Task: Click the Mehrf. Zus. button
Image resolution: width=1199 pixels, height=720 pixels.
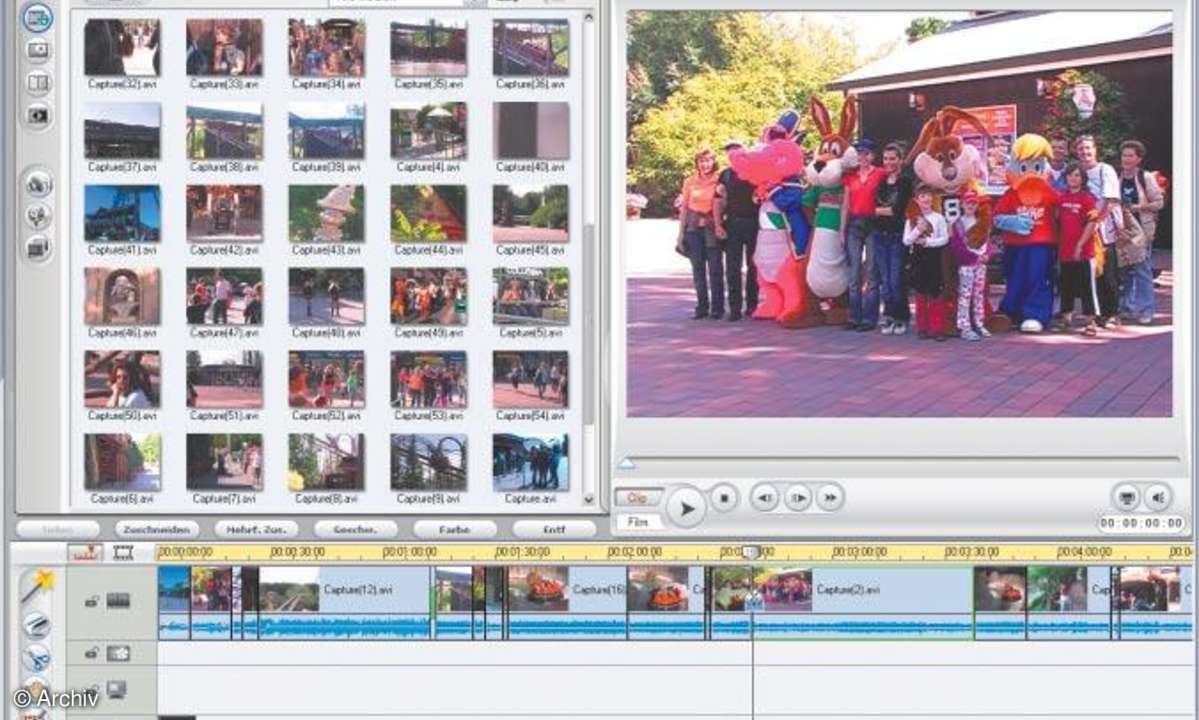Action: pos(256,529)
